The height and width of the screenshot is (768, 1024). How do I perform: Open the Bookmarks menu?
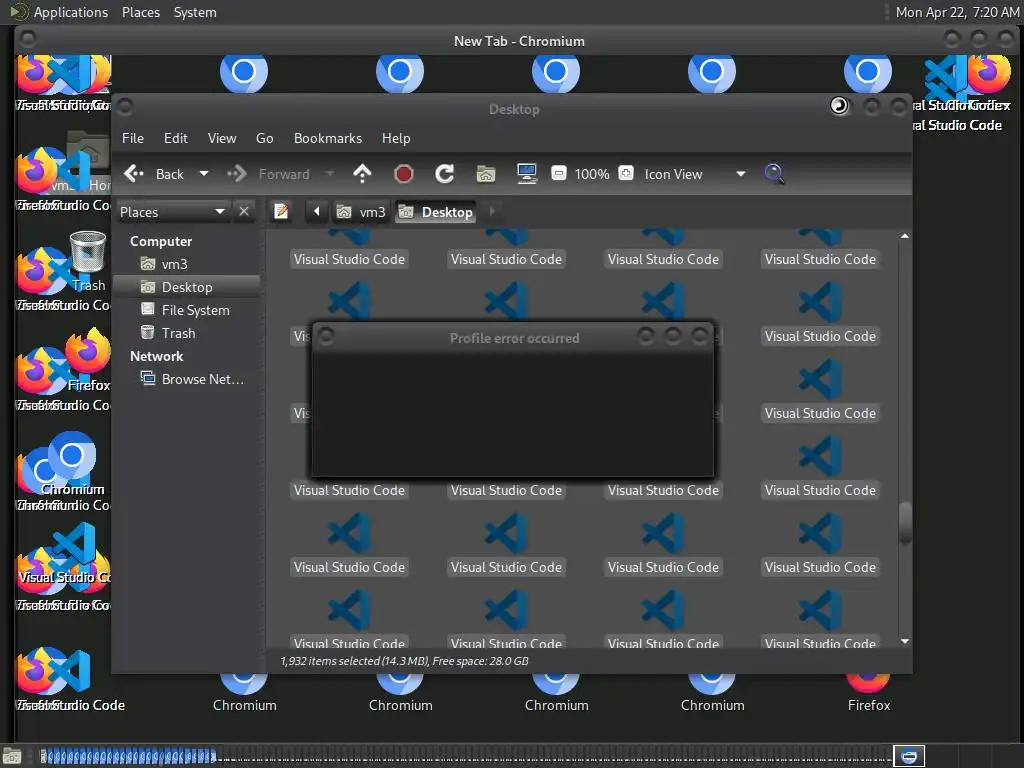328,138
